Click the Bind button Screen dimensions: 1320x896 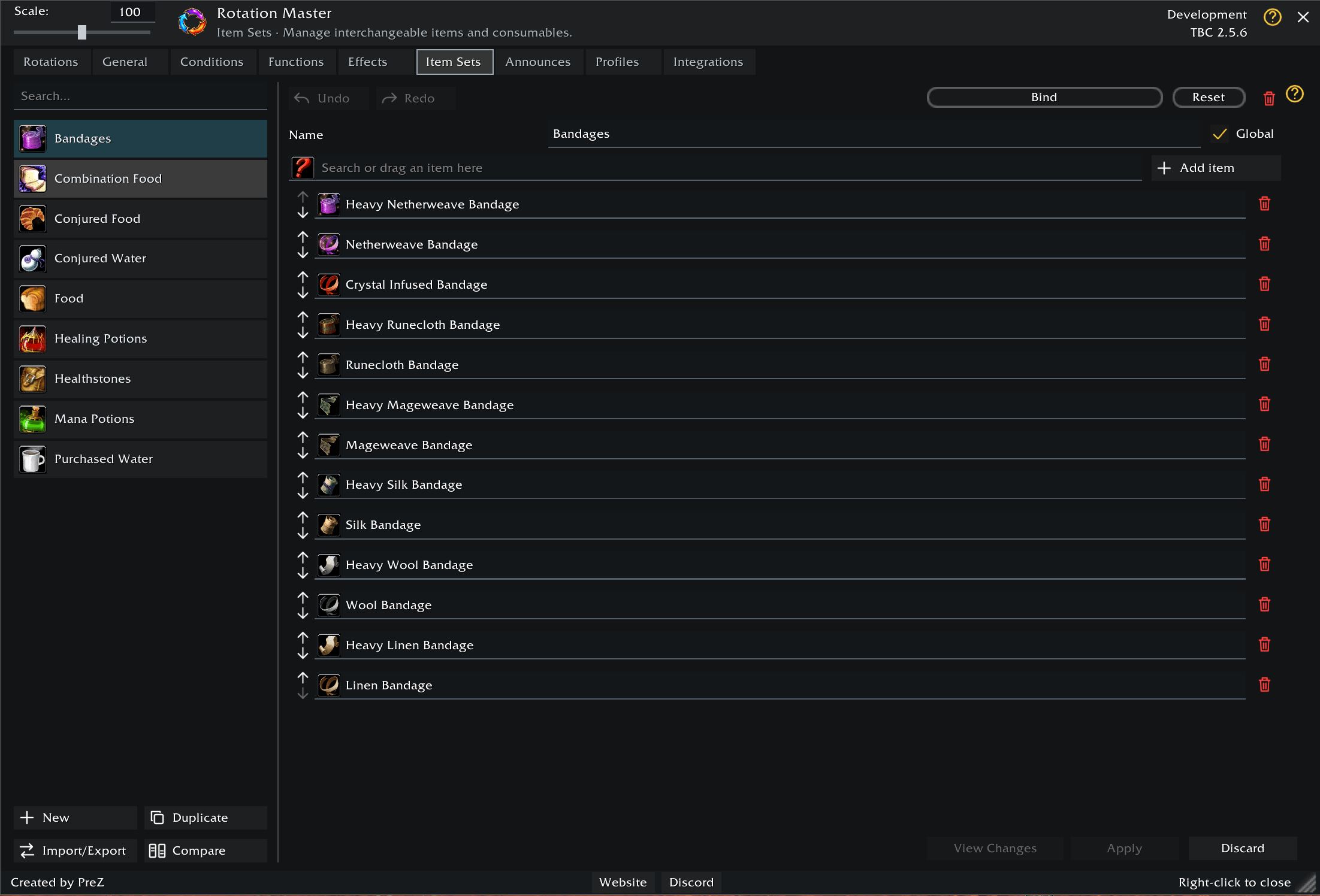click(x=1044, y=97)
